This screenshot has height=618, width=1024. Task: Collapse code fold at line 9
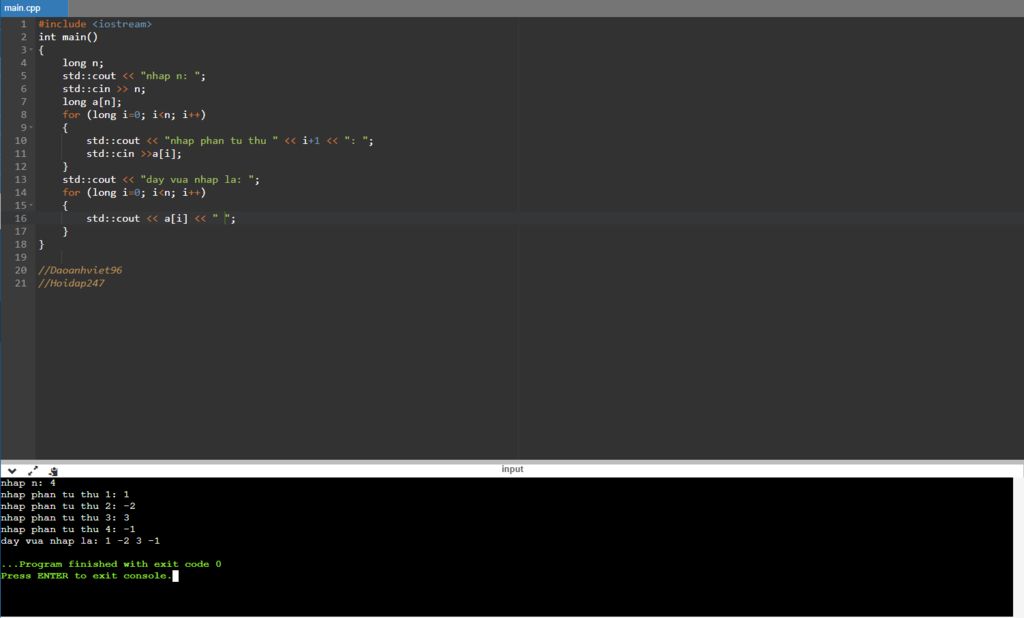coord(31,128)
